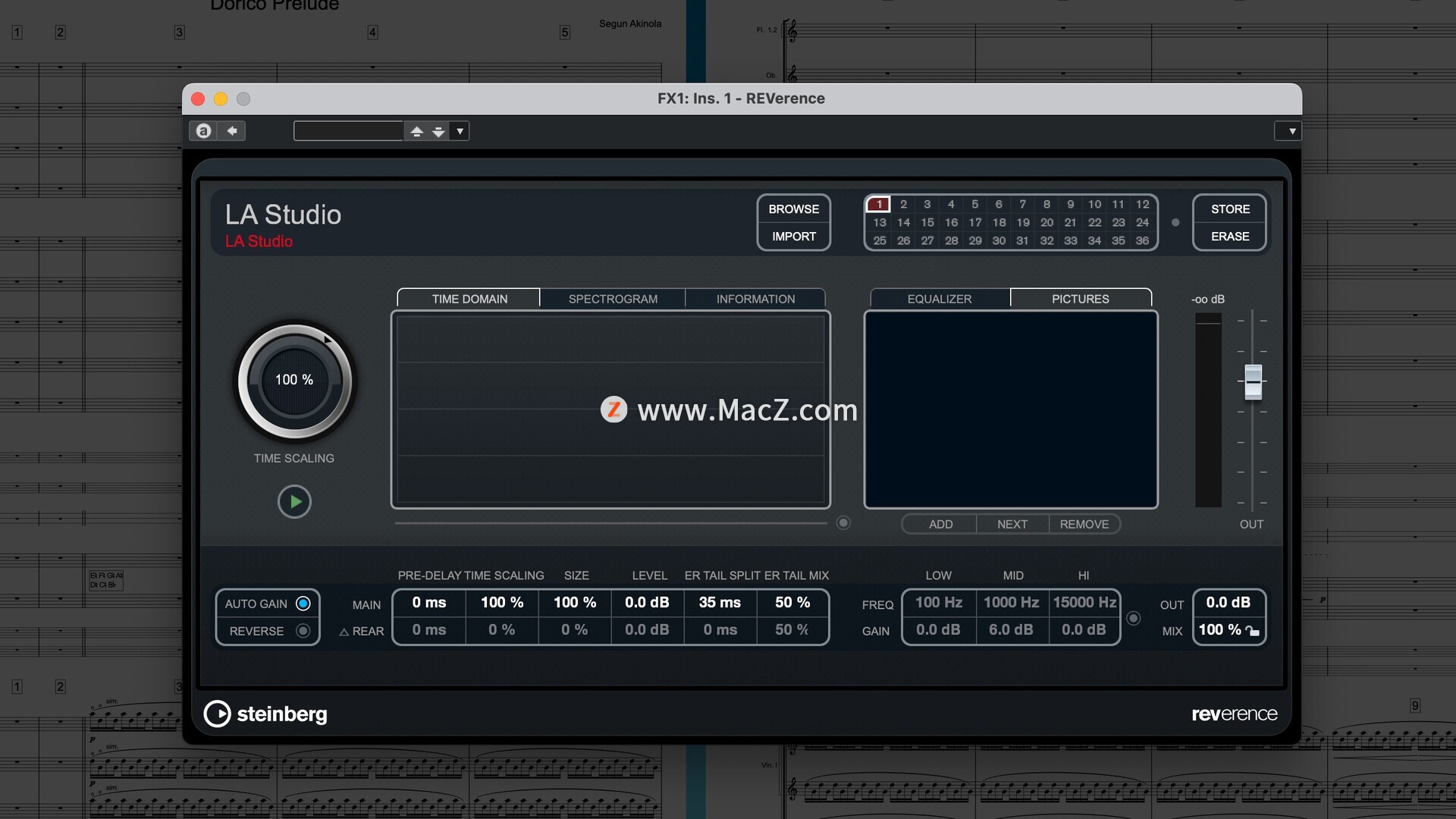This screenshot has width=1456, height=819.
Task: Open the plugin functions menu dropdown
Action: tap(1288, 131)
